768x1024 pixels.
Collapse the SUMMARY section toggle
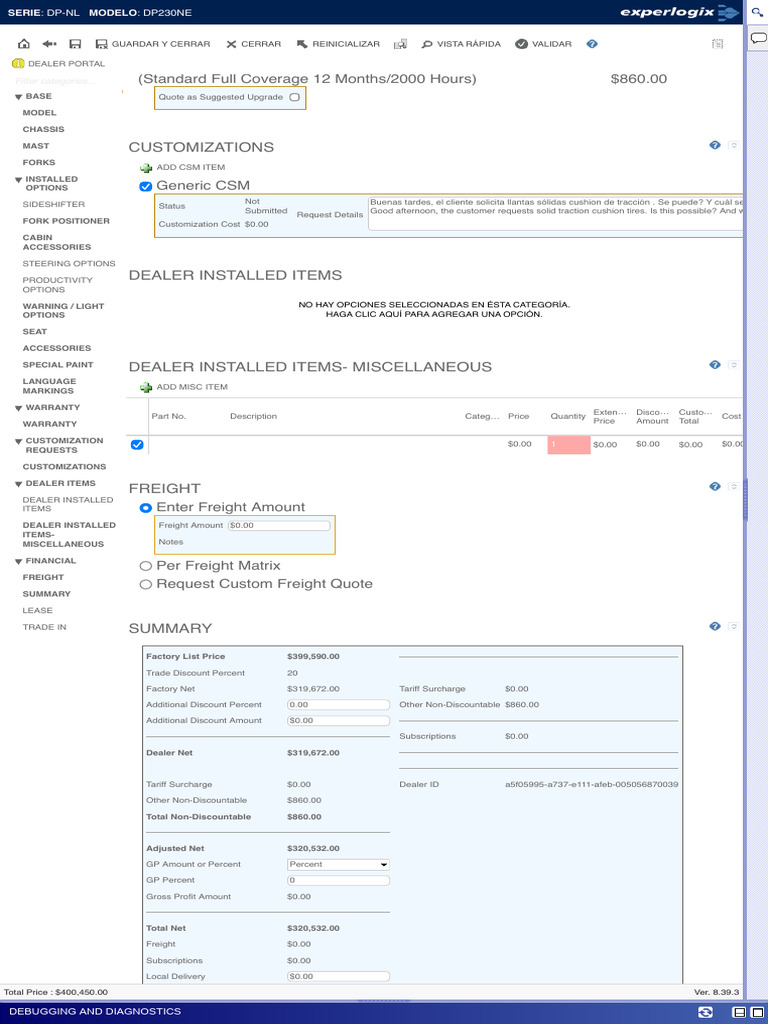(733, 626)
